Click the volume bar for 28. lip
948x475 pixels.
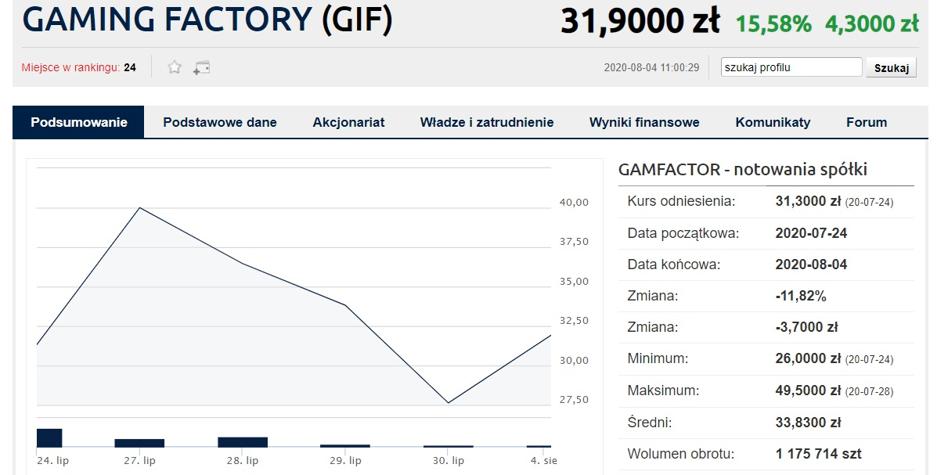242,442
